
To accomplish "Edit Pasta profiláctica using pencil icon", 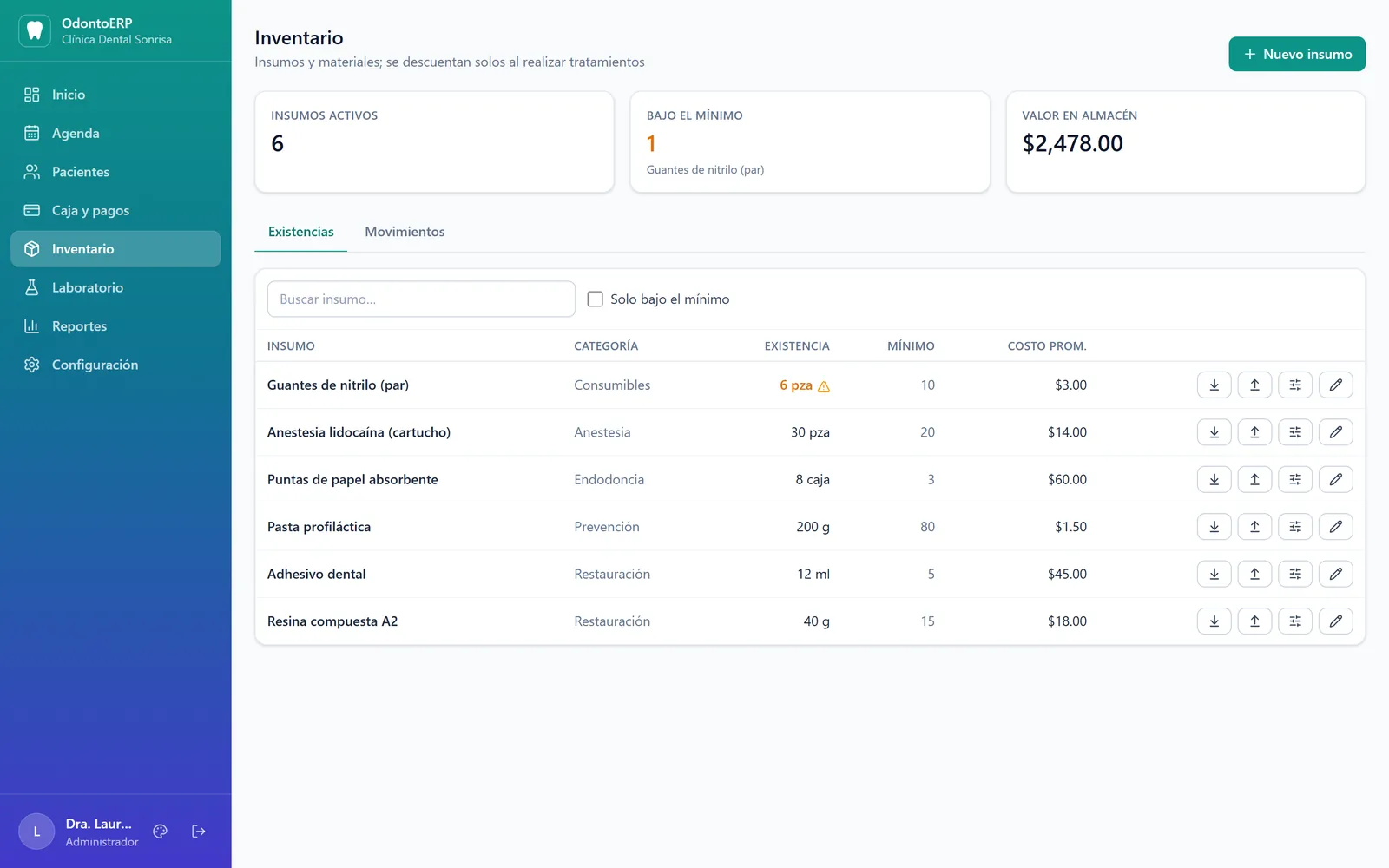I will 1335,527.
